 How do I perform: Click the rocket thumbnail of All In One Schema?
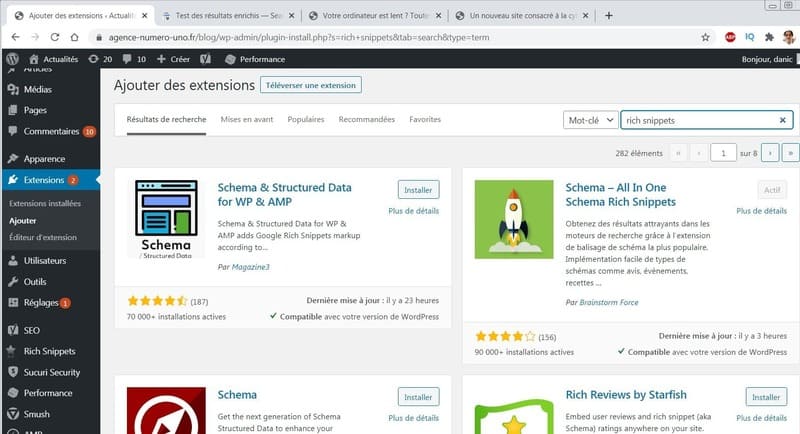tap(514, 219)
